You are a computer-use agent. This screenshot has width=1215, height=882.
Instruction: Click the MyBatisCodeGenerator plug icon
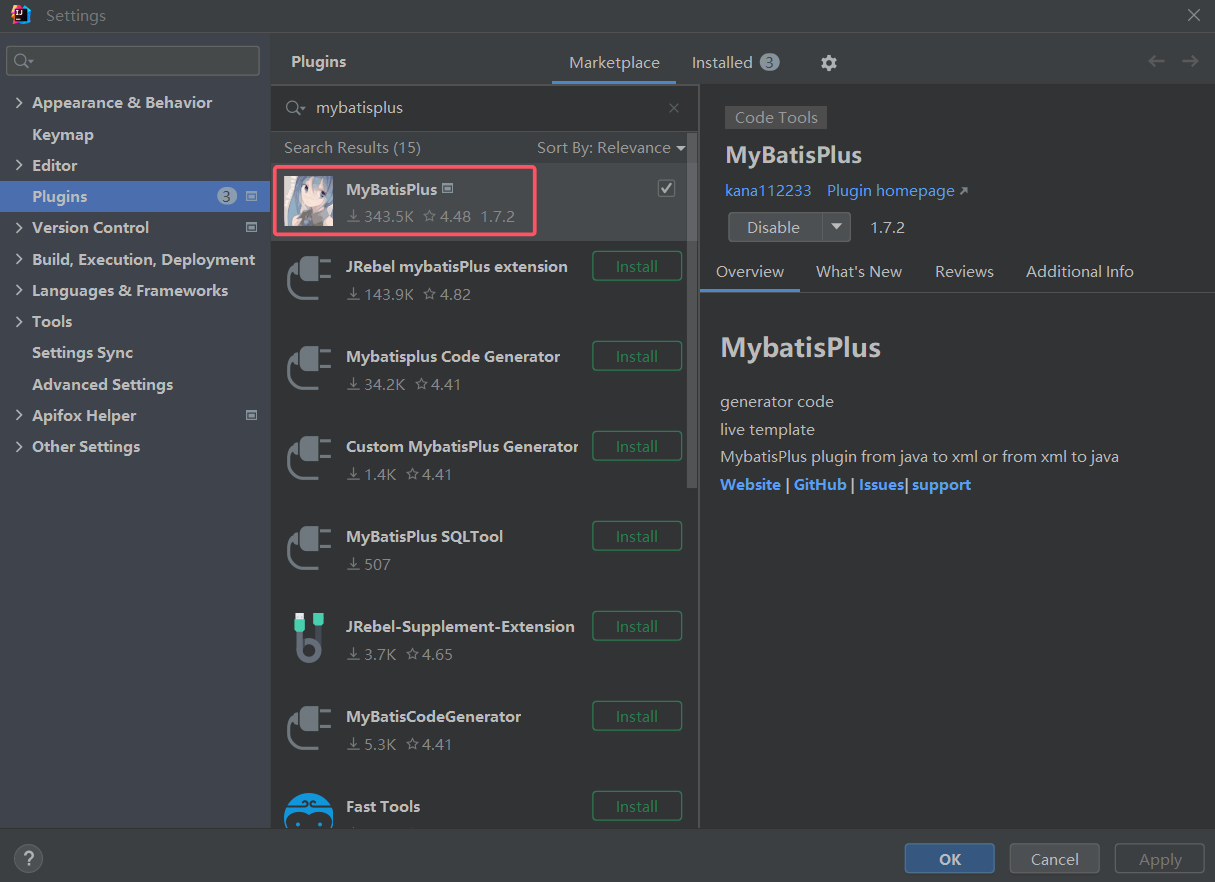point(308,730)
